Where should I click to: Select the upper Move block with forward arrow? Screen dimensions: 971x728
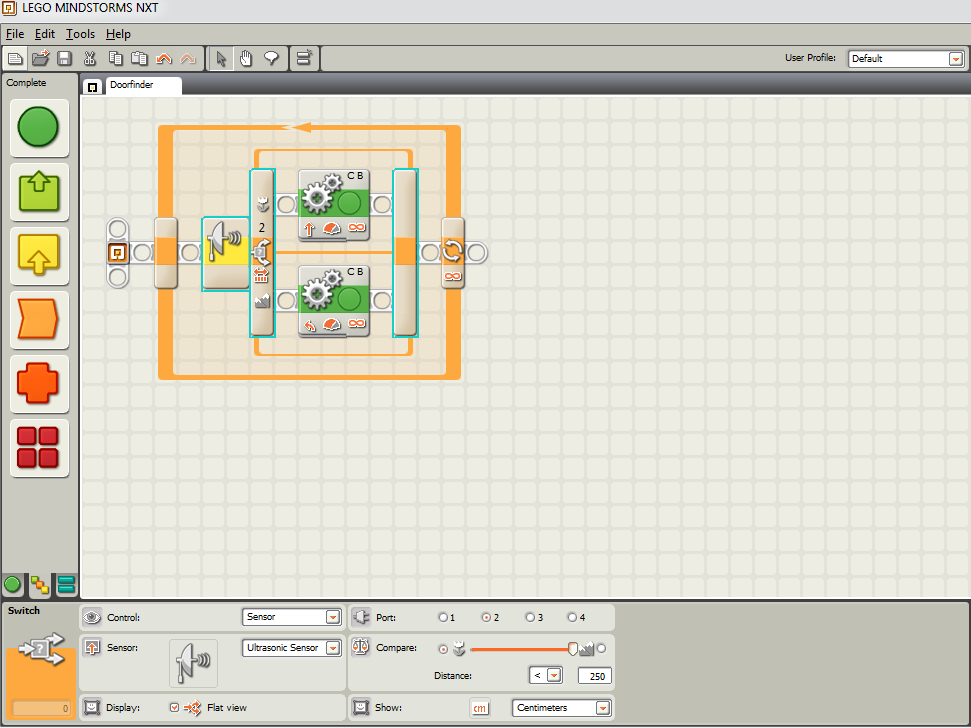[x=334, y=205]
